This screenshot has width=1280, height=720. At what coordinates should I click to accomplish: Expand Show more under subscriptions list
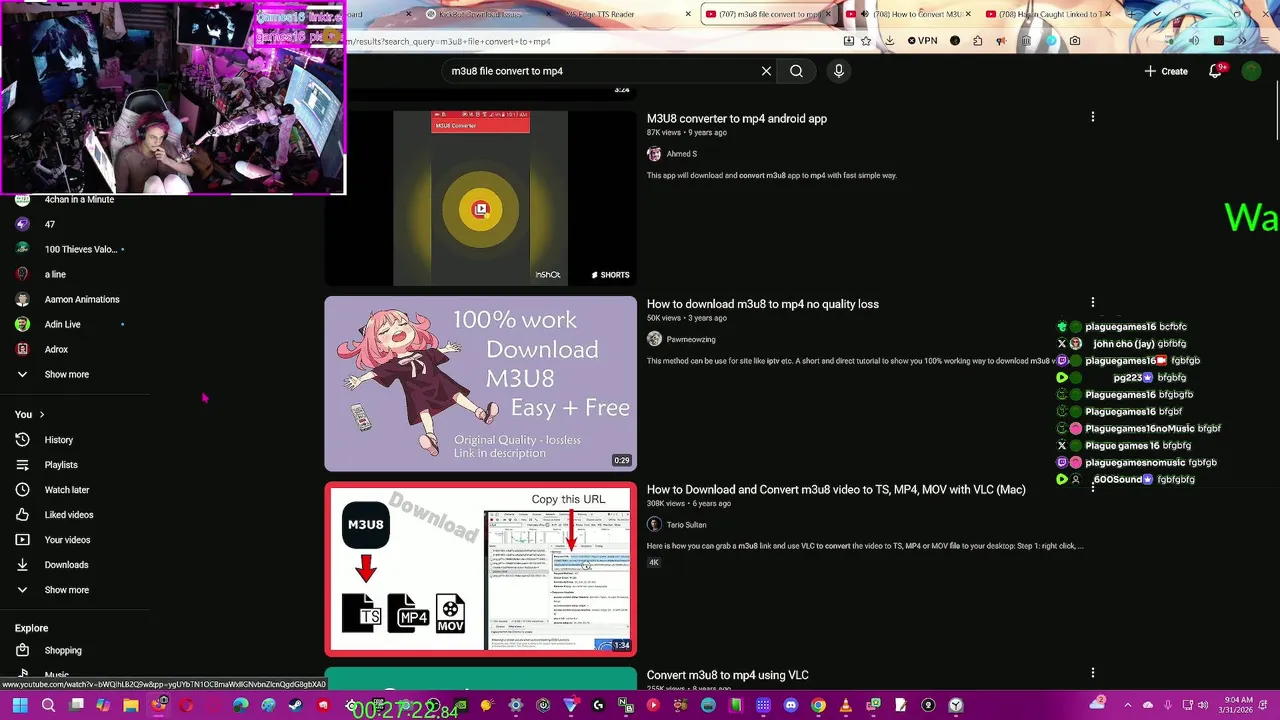pyautogui.click(x=66, y=374)
